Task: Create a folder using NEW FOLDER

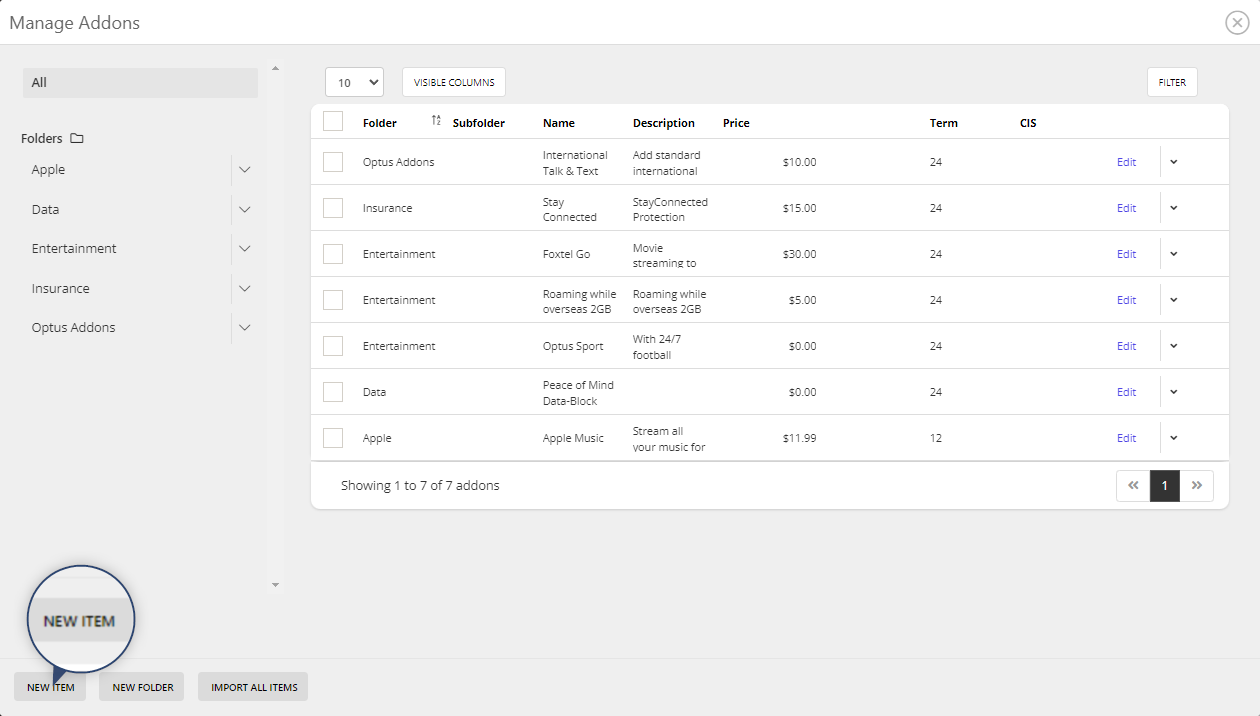Action: point(141,687)
